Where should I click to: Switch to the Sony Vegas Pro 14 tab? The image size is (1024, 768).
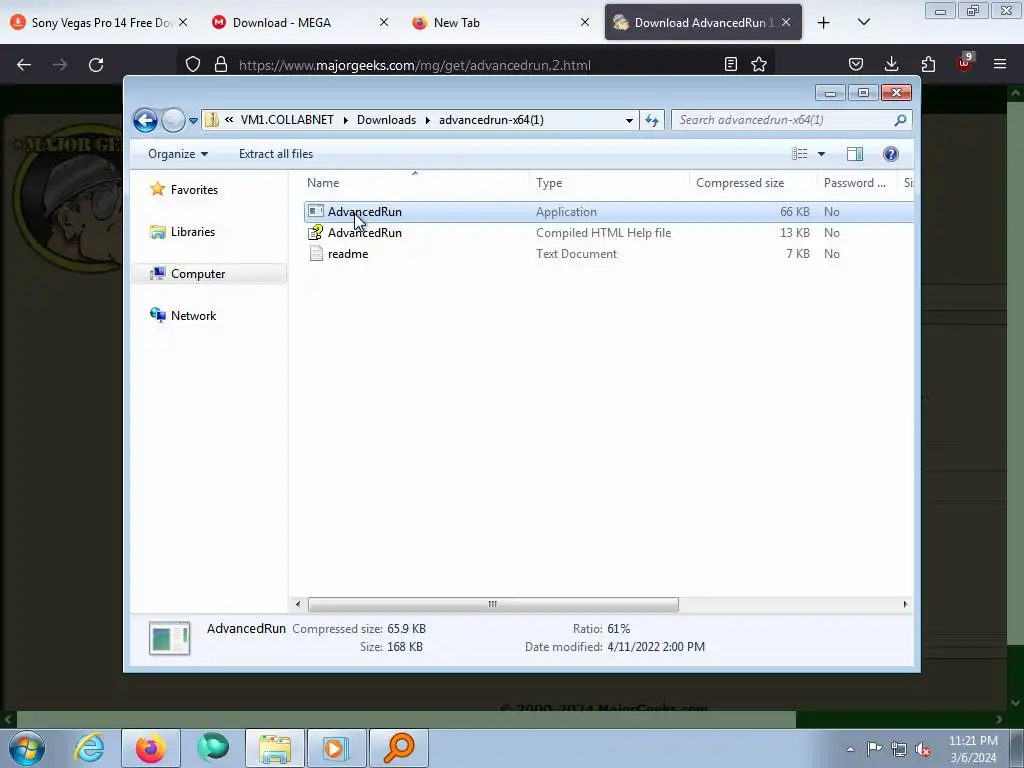(101, 23)
